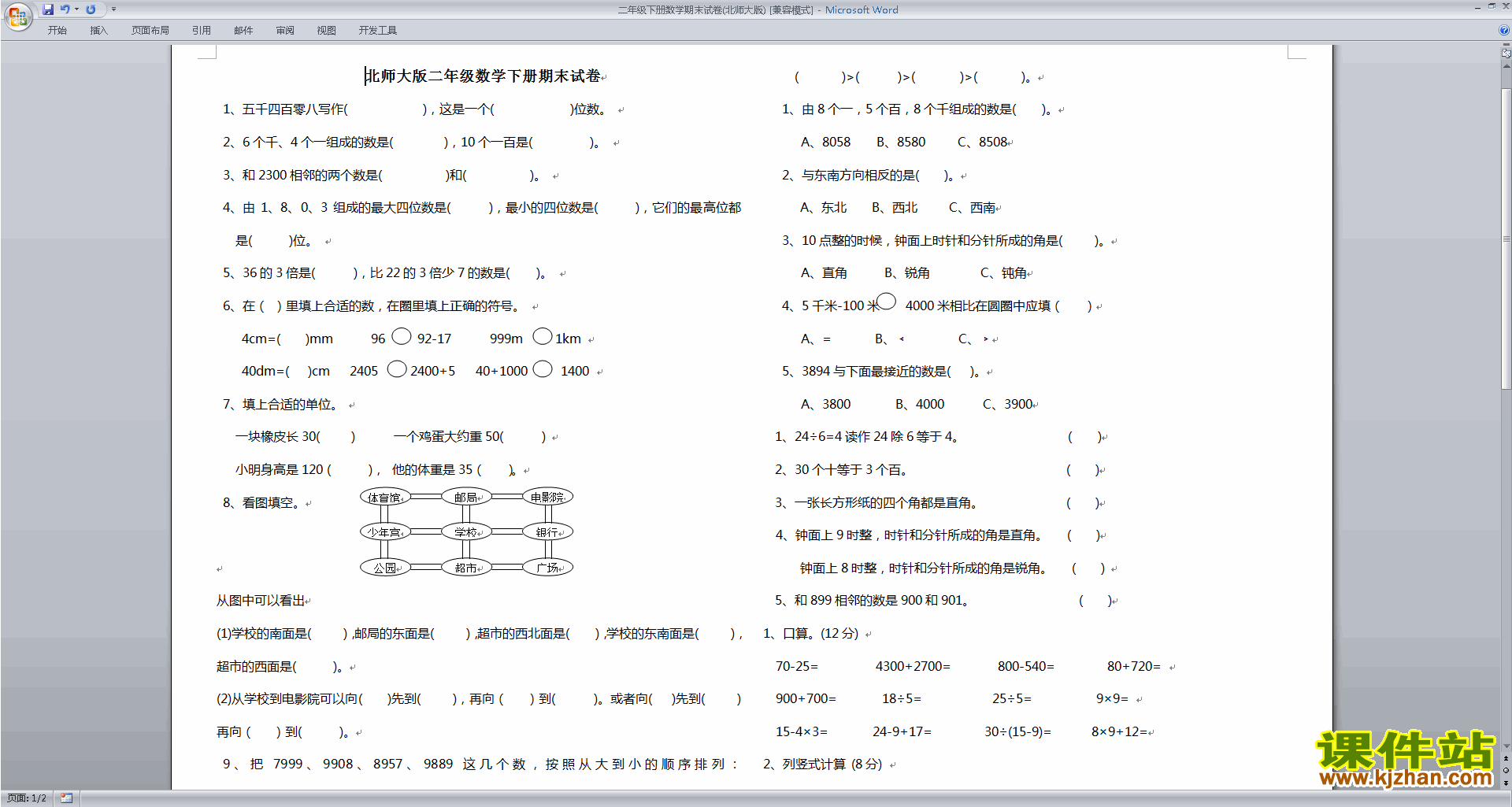This screenshot has height=807, width=1512.
Task: Open the 审阅 ribbon tab
Action: point(285,30)
